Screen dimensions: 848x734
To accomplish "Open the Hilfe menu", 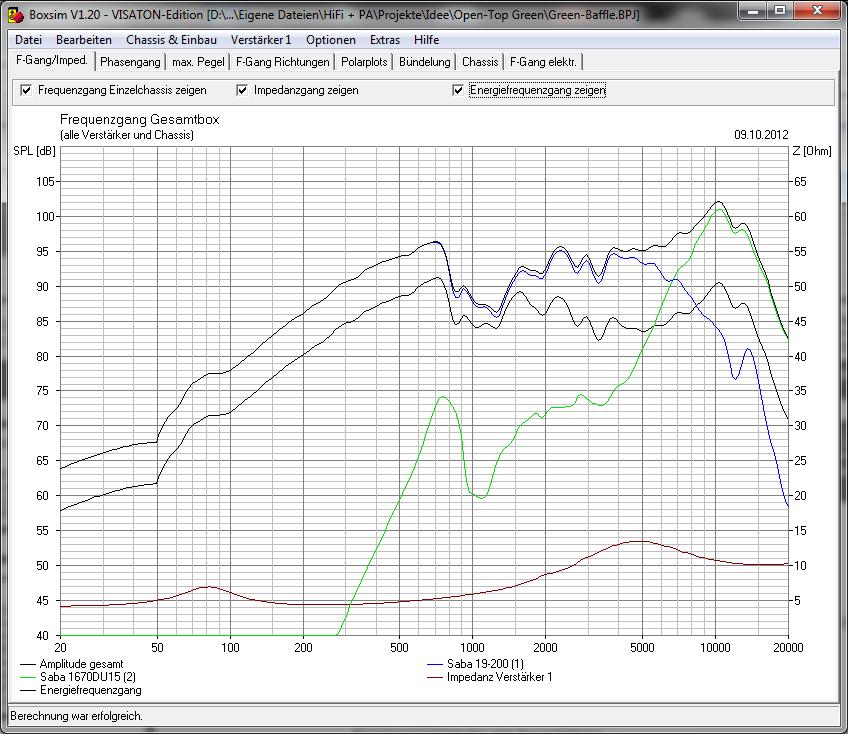I will click(x=427, y=40).
